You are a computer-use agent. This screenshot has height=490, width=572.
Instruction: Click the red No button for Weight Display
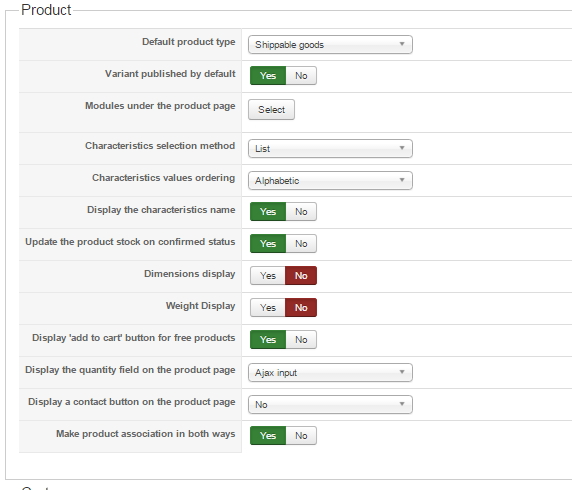(x=301, y=308)
